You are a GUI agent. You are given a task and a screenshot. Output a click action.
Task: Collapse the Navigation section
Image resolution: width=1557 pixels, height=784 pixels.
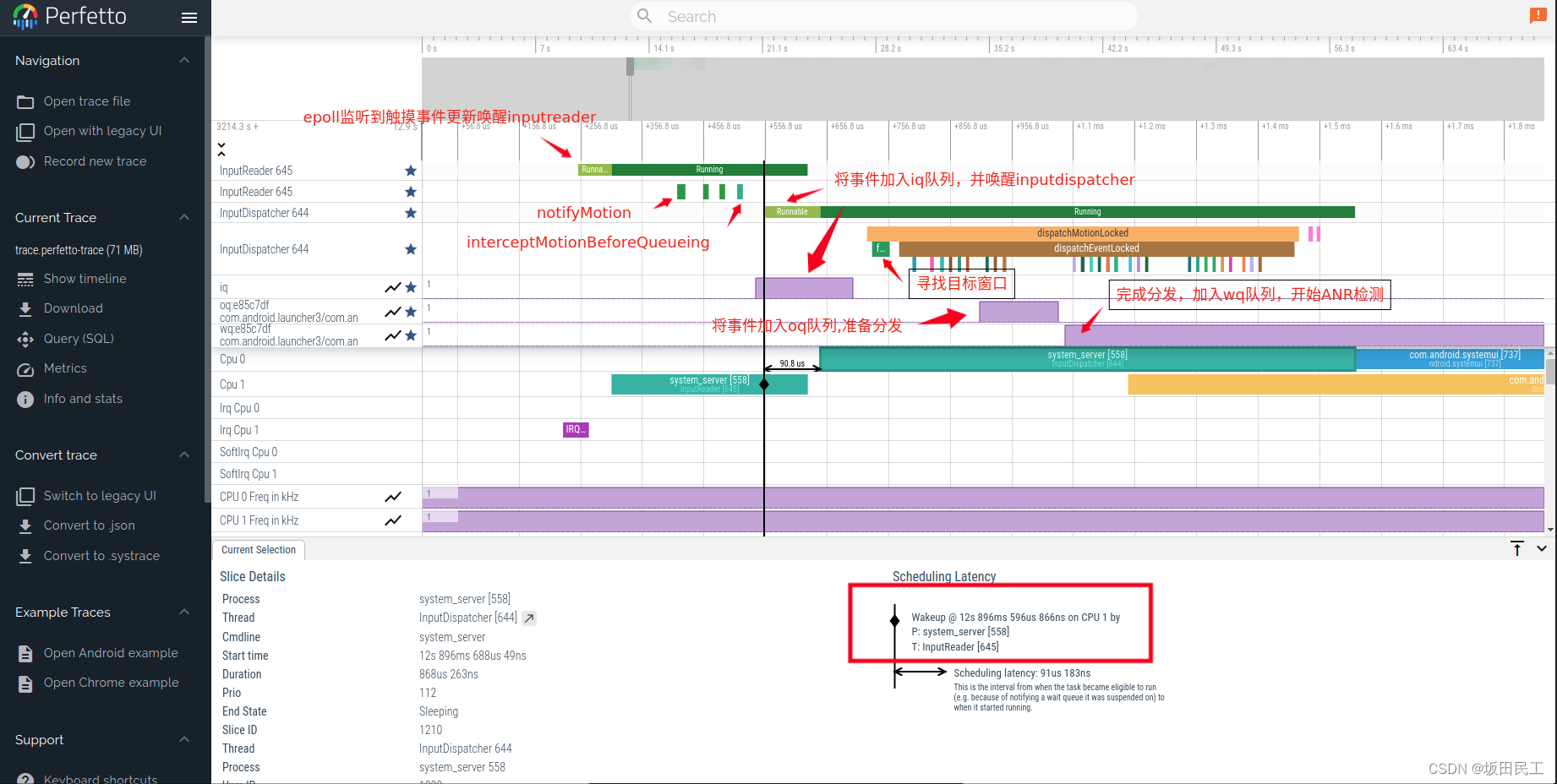[184, 61]
